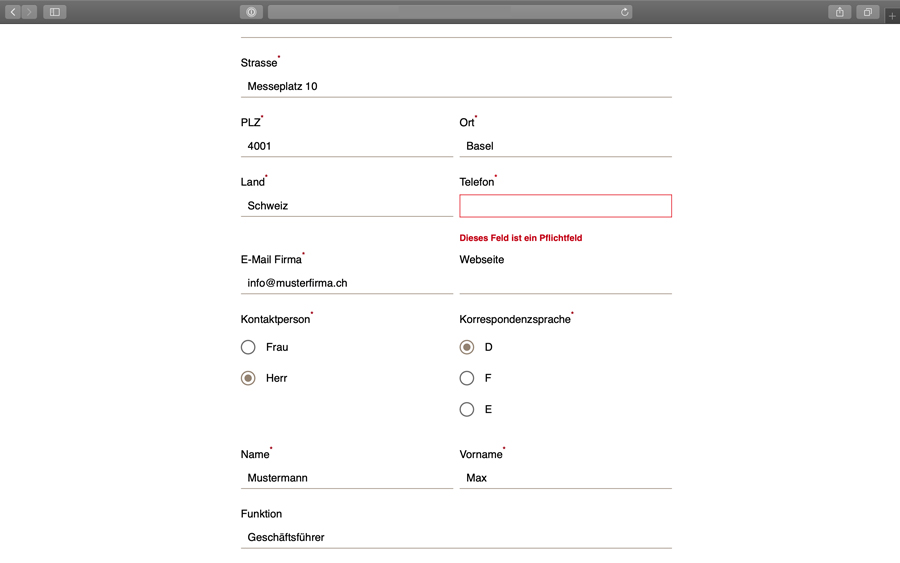Viewport: 900px width, 563px height.
Task: Click the Kontaktperson label
Action: tap(276, 320)
